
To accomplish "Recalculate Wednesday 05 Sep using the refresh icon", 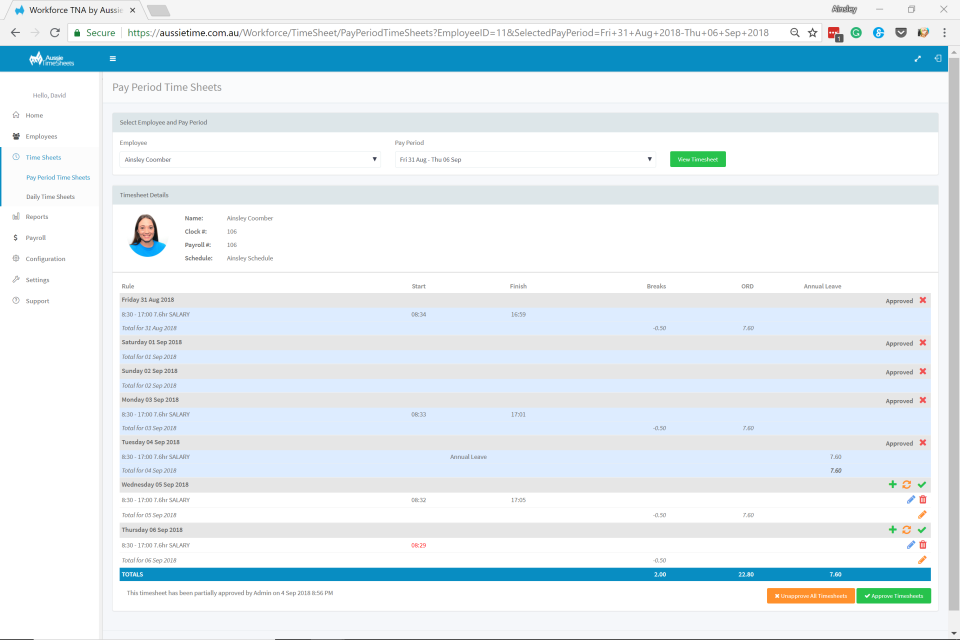I will coord(907,484).
